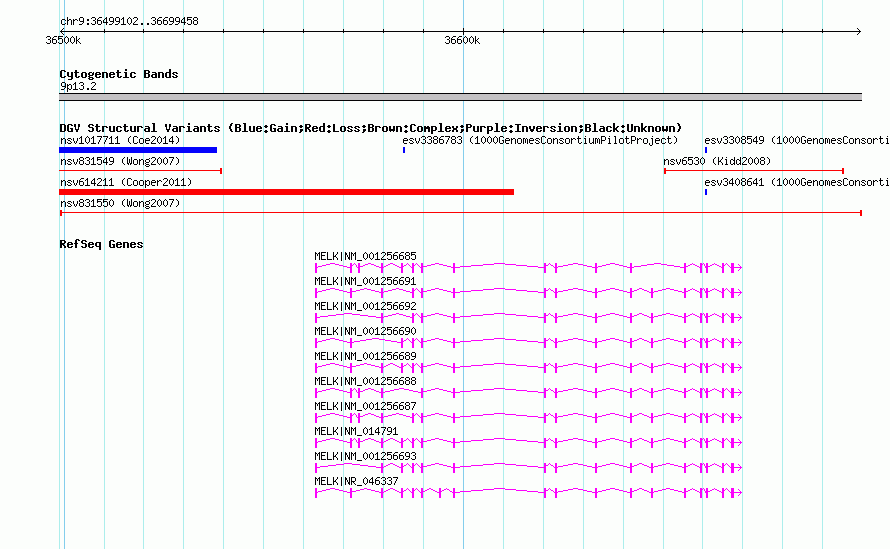Image resolution: width=890 pixels, height=549 pixels.
Task: Click the nsv1017711 (Coe2014) variant label
Action: pos(120,140)
